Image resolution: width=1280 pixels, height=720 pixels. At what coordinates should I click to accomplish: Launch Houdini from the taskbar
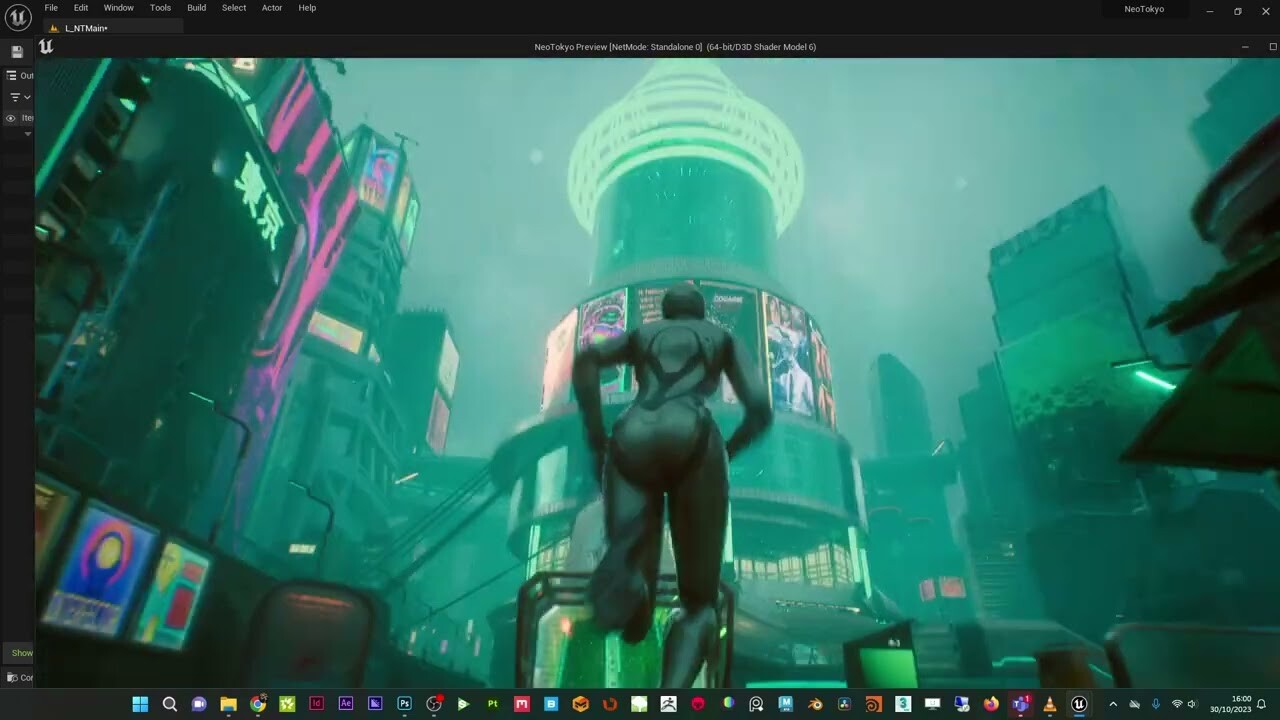point(873,704)
